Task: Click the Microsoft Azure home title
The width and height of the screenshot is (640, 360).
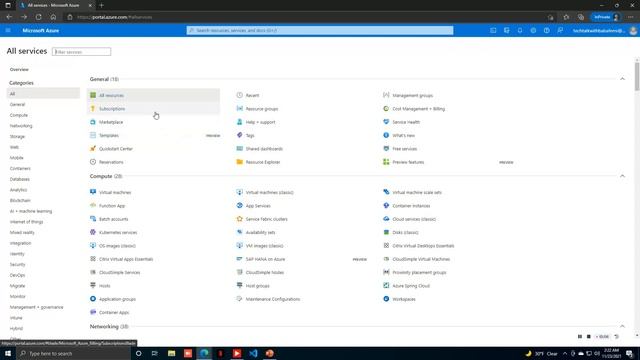Action: [x=41, y=31]
